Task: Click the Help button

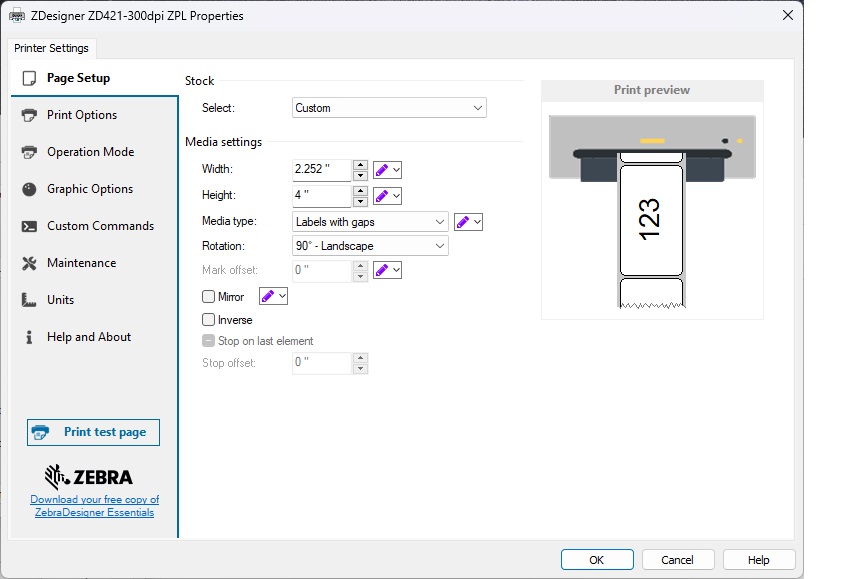Action: (759, 560)
